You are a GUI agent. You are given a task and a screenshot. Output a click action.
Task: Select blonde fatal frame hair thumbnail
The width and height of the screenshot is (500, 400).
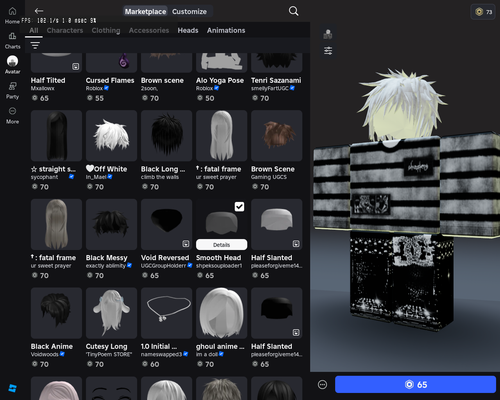point(56,224)
